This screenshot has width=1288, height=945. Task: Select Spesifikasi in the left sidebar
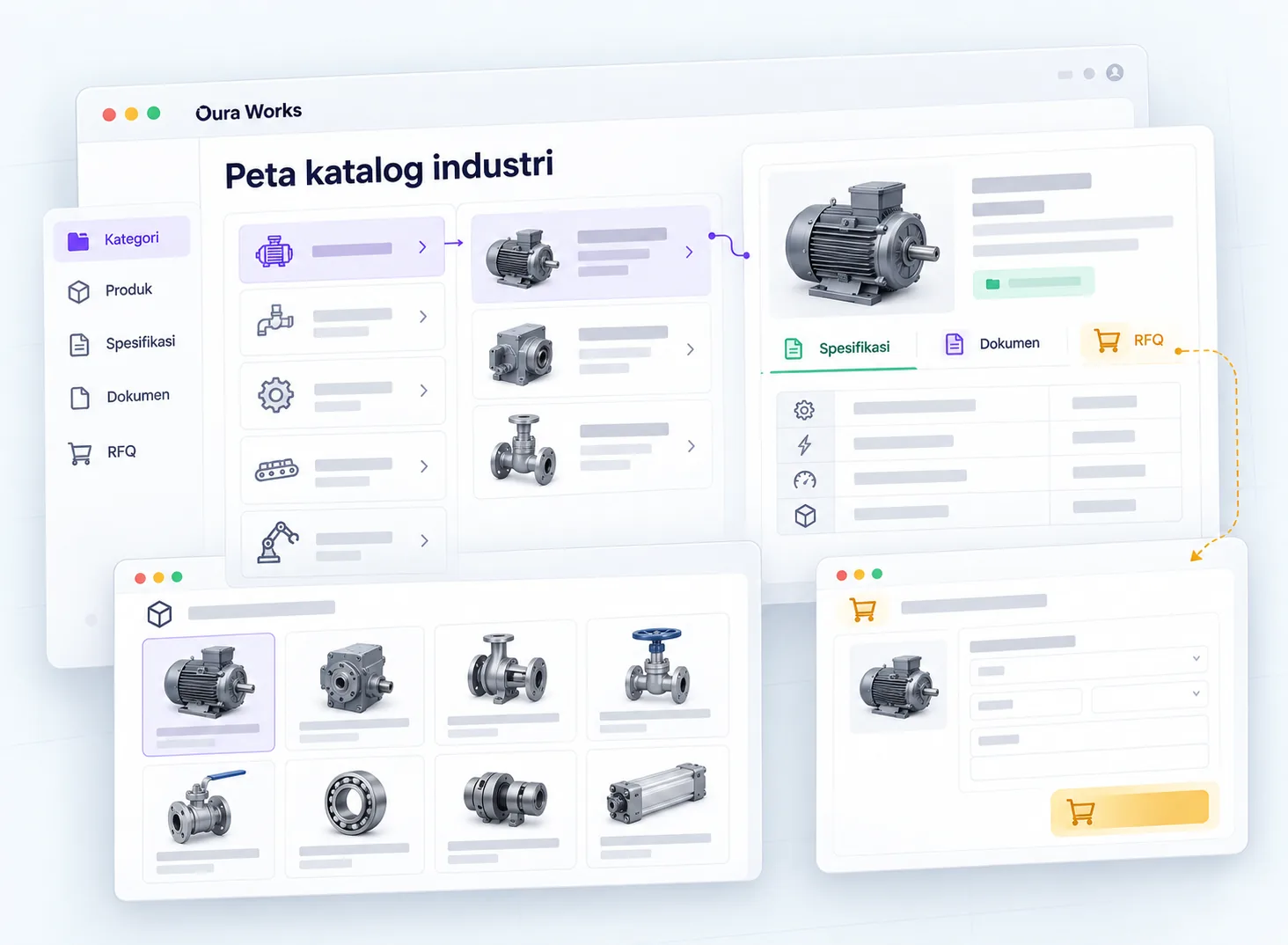122,343
